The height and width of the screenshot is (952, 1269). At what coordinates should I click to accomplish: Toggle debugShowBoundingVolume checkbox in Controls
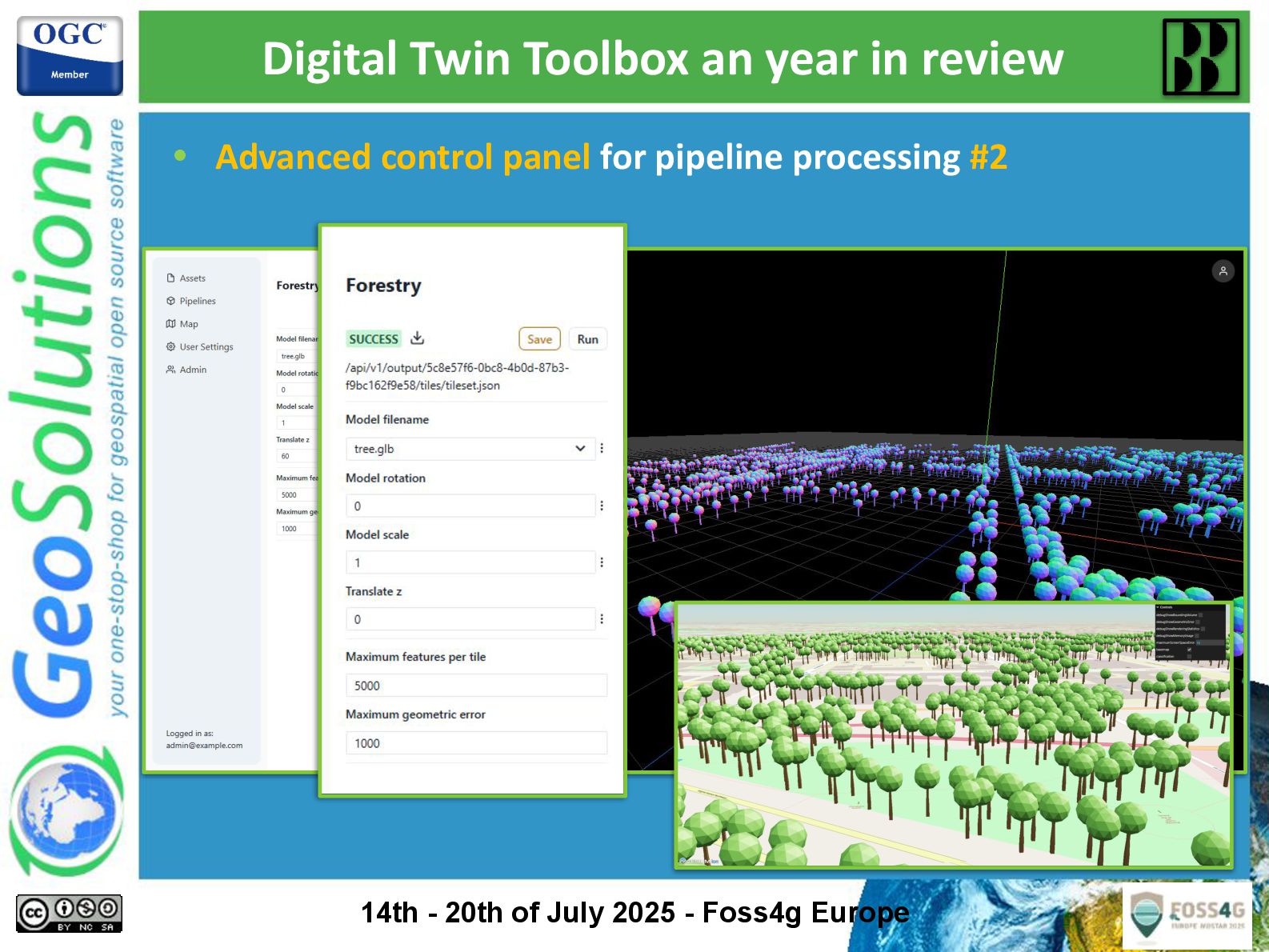[1200, 615]
